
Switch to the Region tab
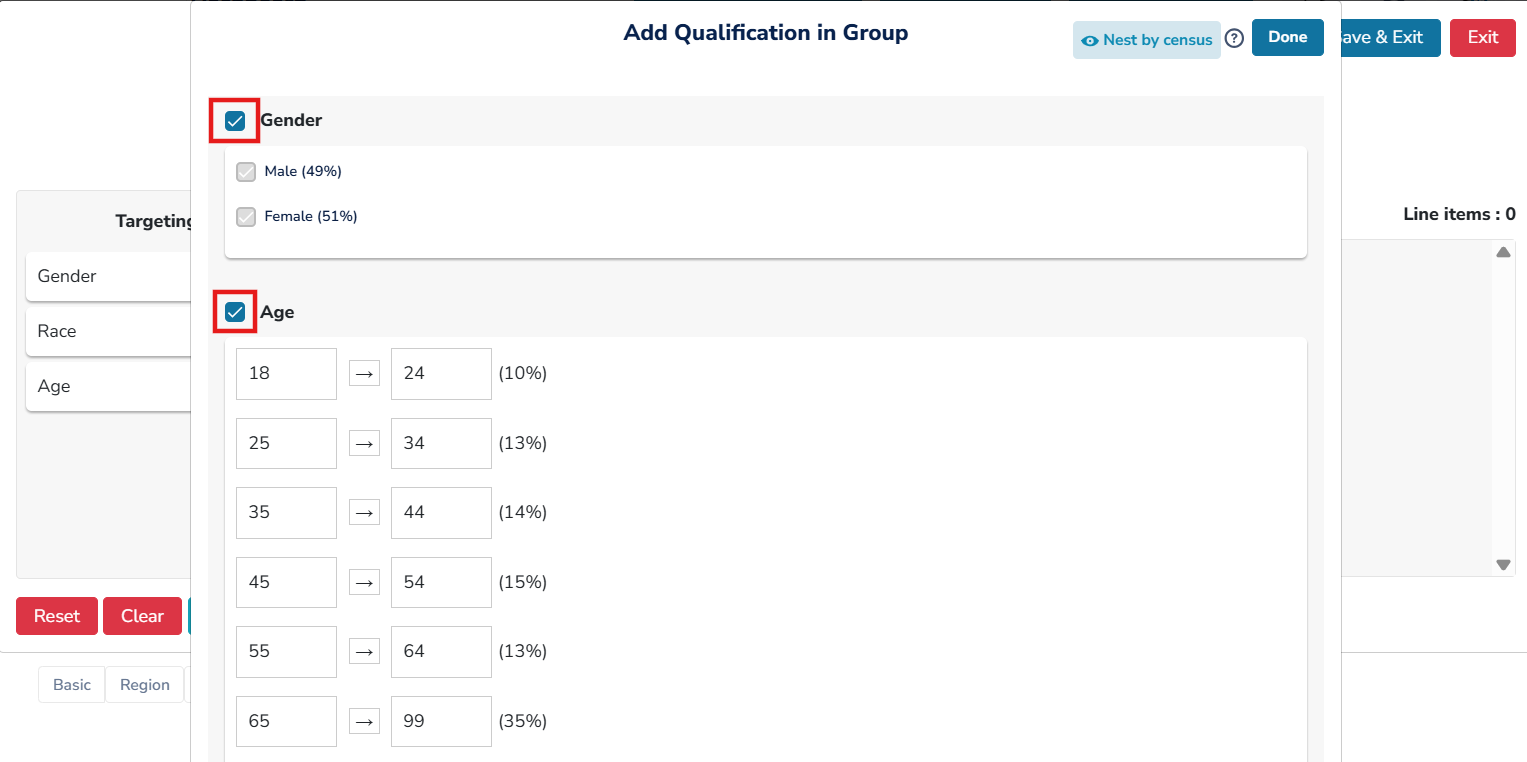click(x=145, y=685)
